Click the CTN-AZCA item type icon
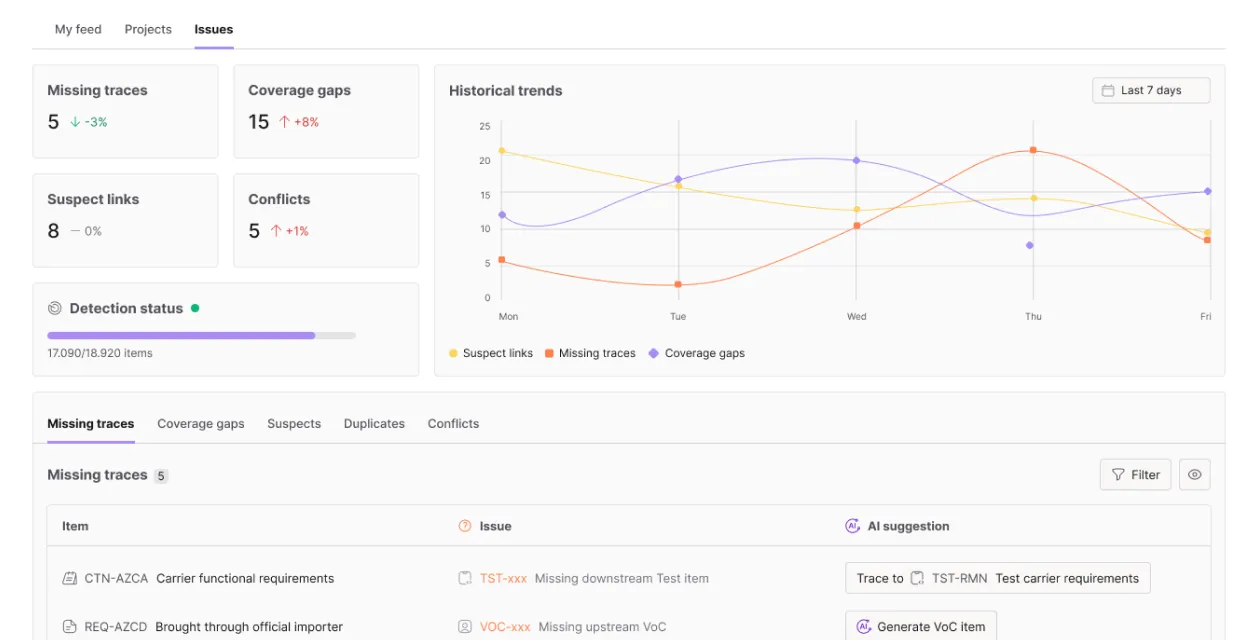Image resolution: width=1256 pixels, height=640 pixels. point(69,578)
